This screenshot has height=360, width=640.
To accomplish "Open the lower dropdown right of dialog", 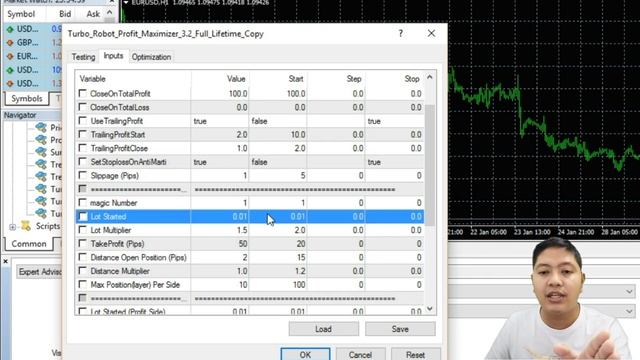I will (x=629, y=311).
